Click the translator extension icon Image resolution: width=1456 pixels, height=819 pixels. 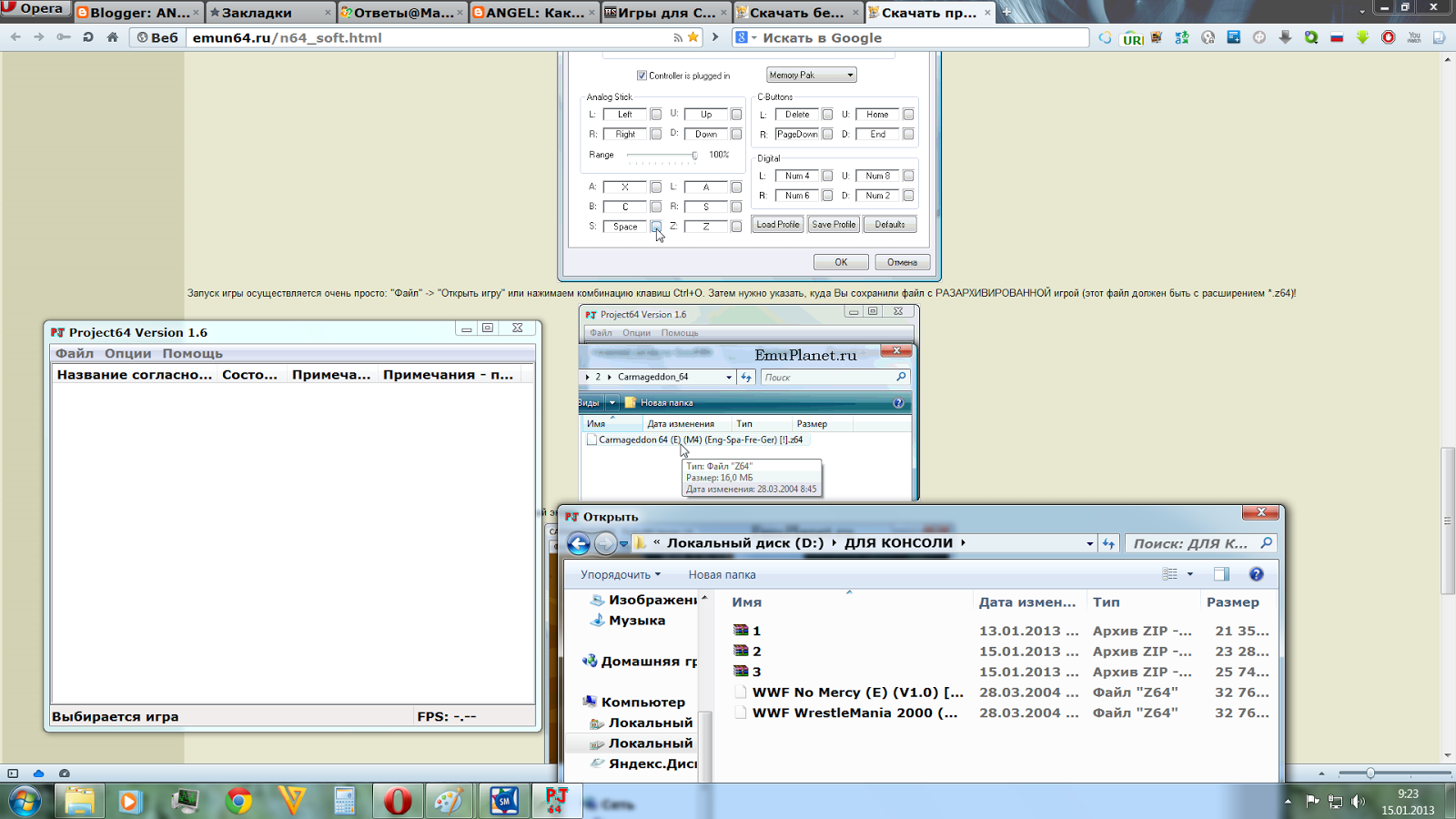point(1182,37)
